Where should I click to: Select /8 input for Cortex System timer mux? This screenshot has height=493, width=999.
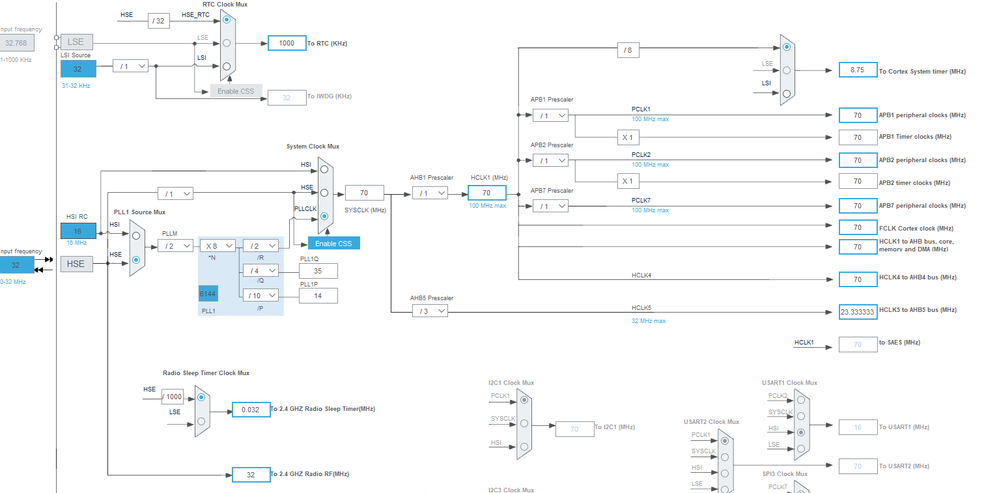(x=787, y=46)
